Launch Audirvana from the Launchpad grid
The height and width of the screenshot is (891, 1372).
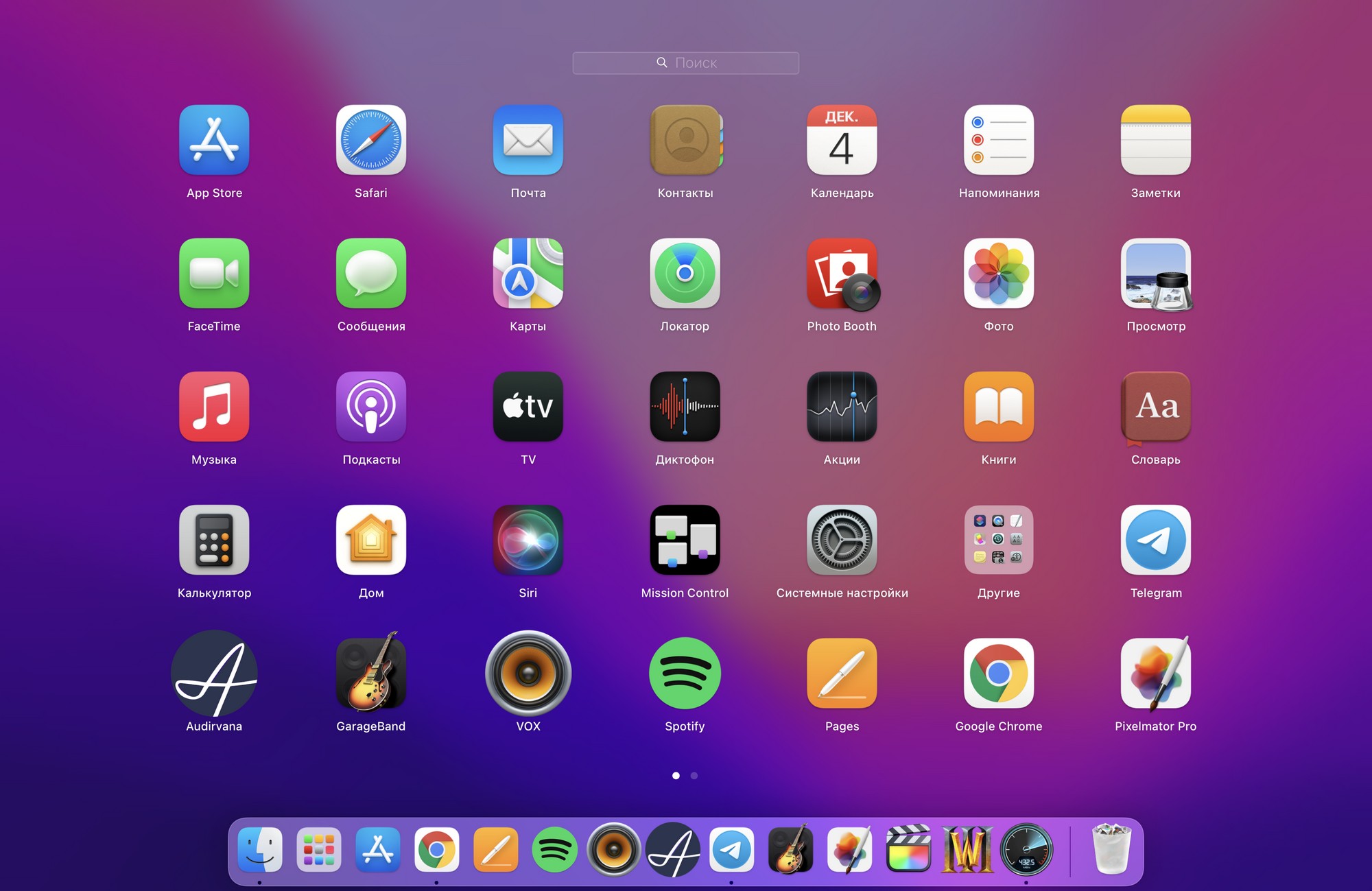pyautogui.click(x=214, y=673)
